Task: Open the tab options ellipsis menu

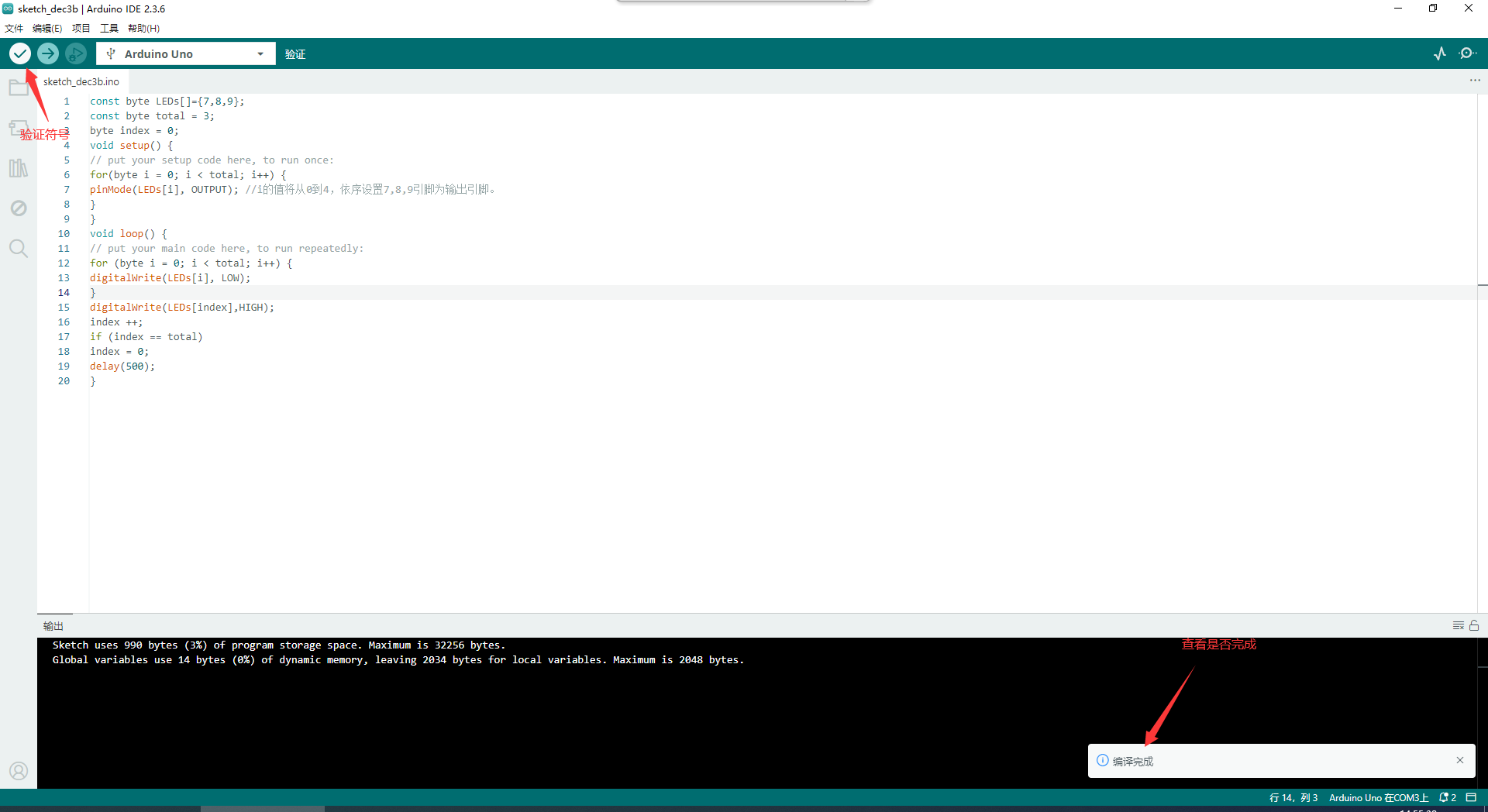Action: click(x=1475, y=81)
